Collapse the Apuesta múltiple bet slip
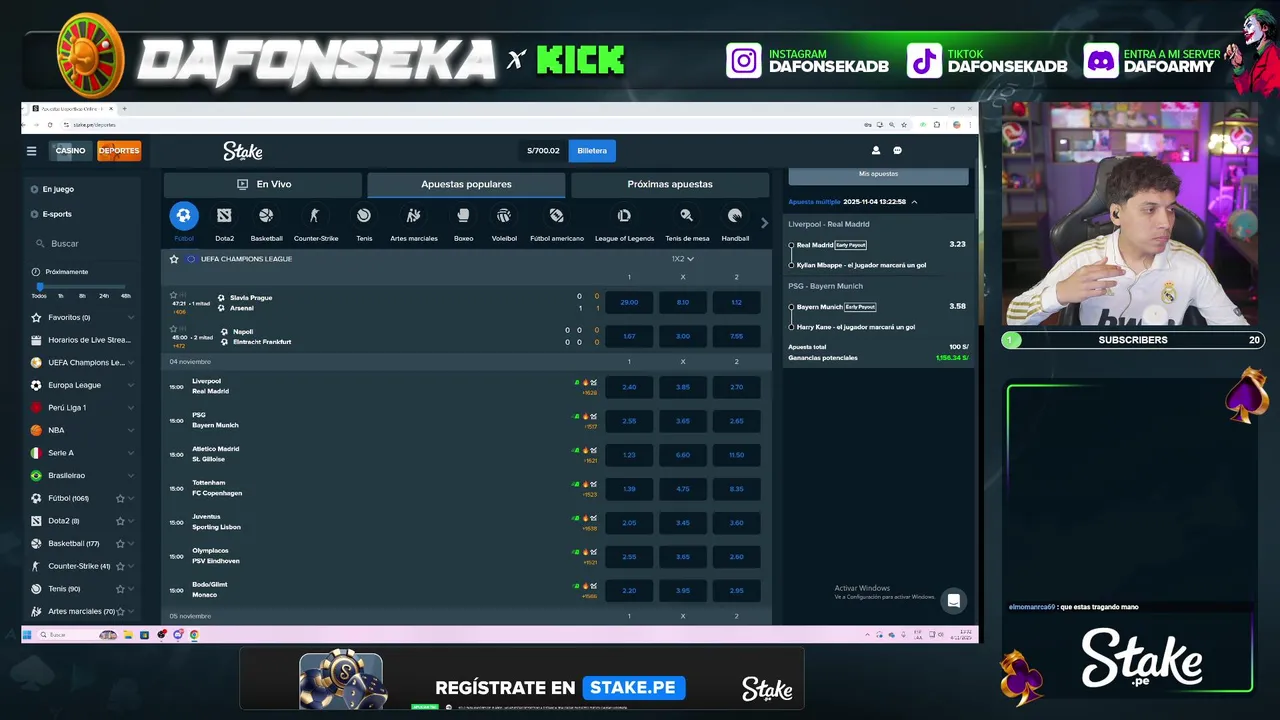1280x720 pixels. click(x=914, y=202)
